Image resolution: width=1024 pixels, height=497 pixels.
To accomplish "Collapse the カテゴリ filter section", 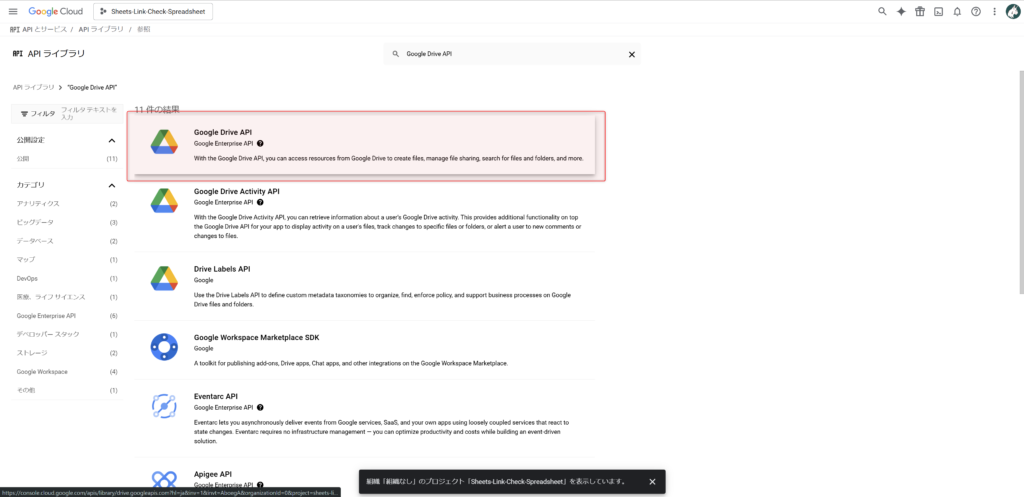I will [x=112, y=185].
